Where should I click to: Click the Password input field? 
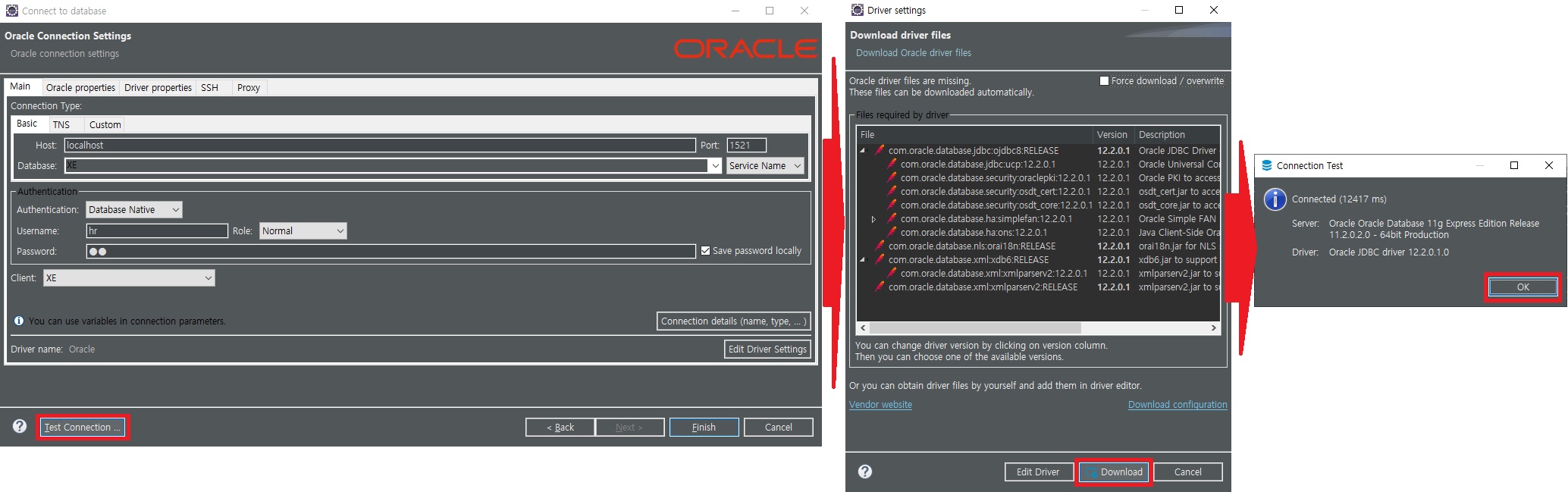[390, 251]
